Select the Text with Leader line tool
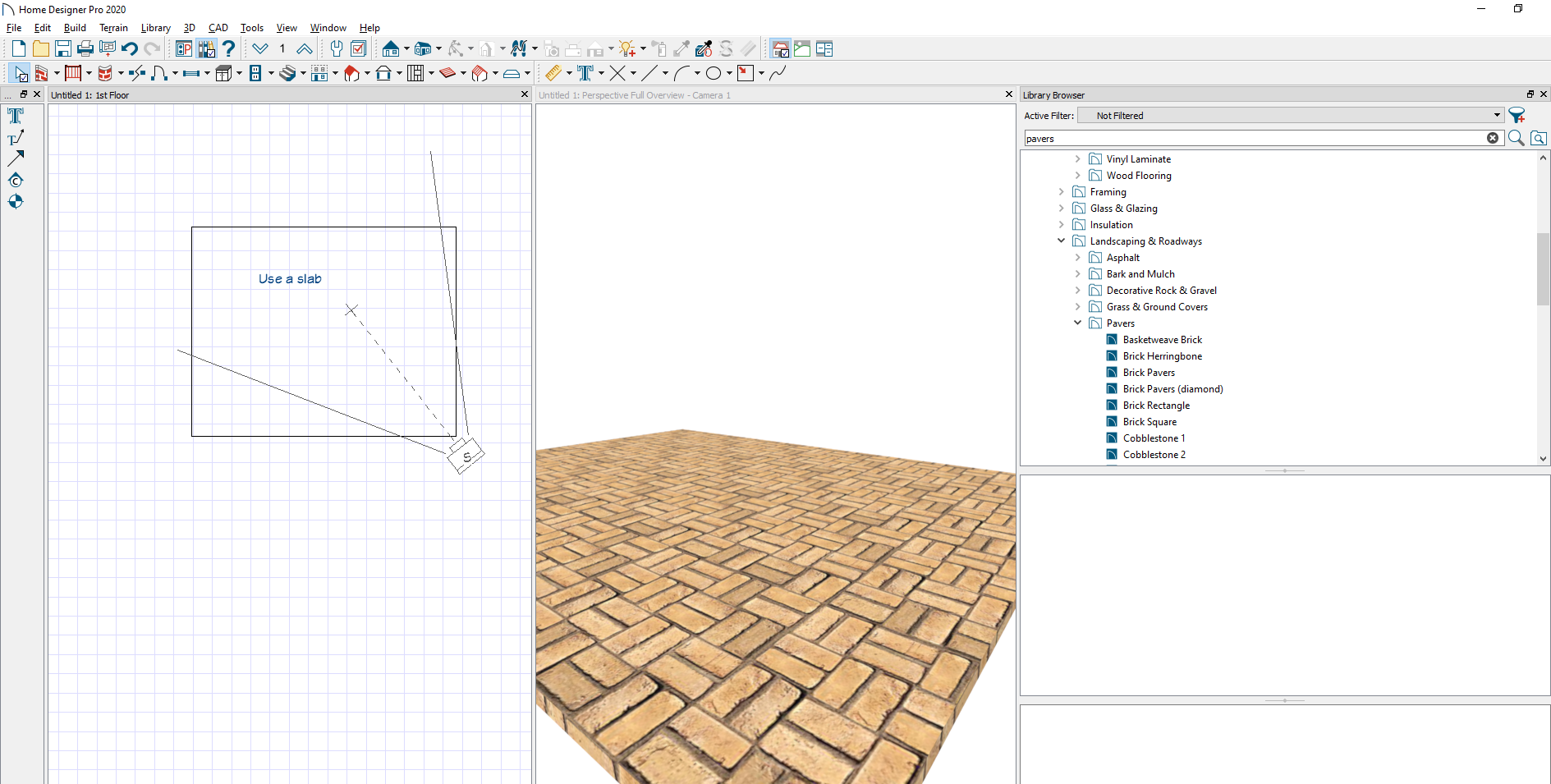Screen dimensions: 1551x784 (16, 137)
